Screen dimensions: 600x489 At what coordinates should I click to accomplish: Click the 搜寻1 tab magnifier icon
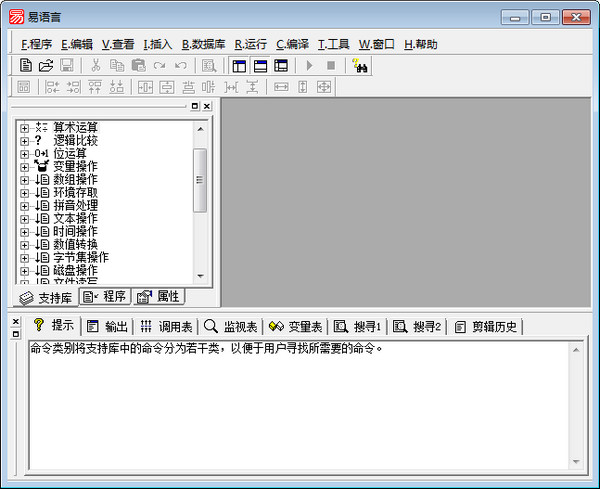[x=340, y=326]
